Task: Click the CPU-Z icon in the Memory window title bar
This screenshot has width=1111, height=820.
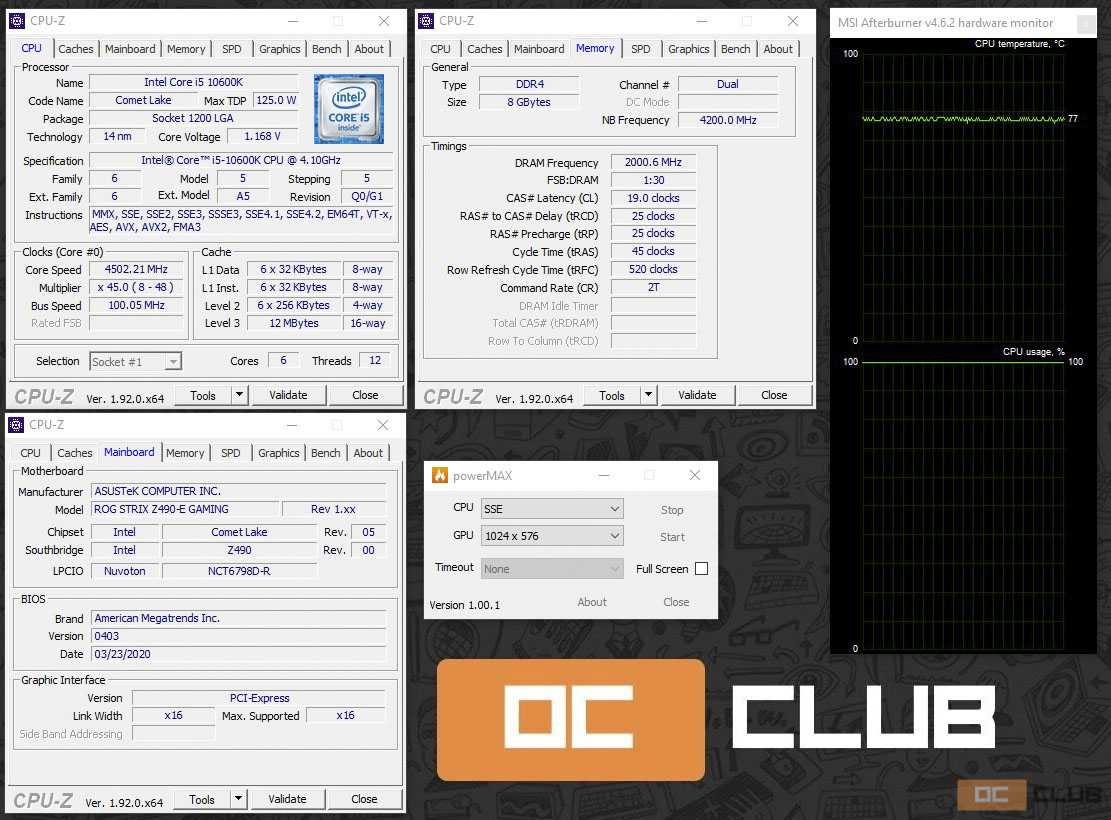Action: [426, 21]
